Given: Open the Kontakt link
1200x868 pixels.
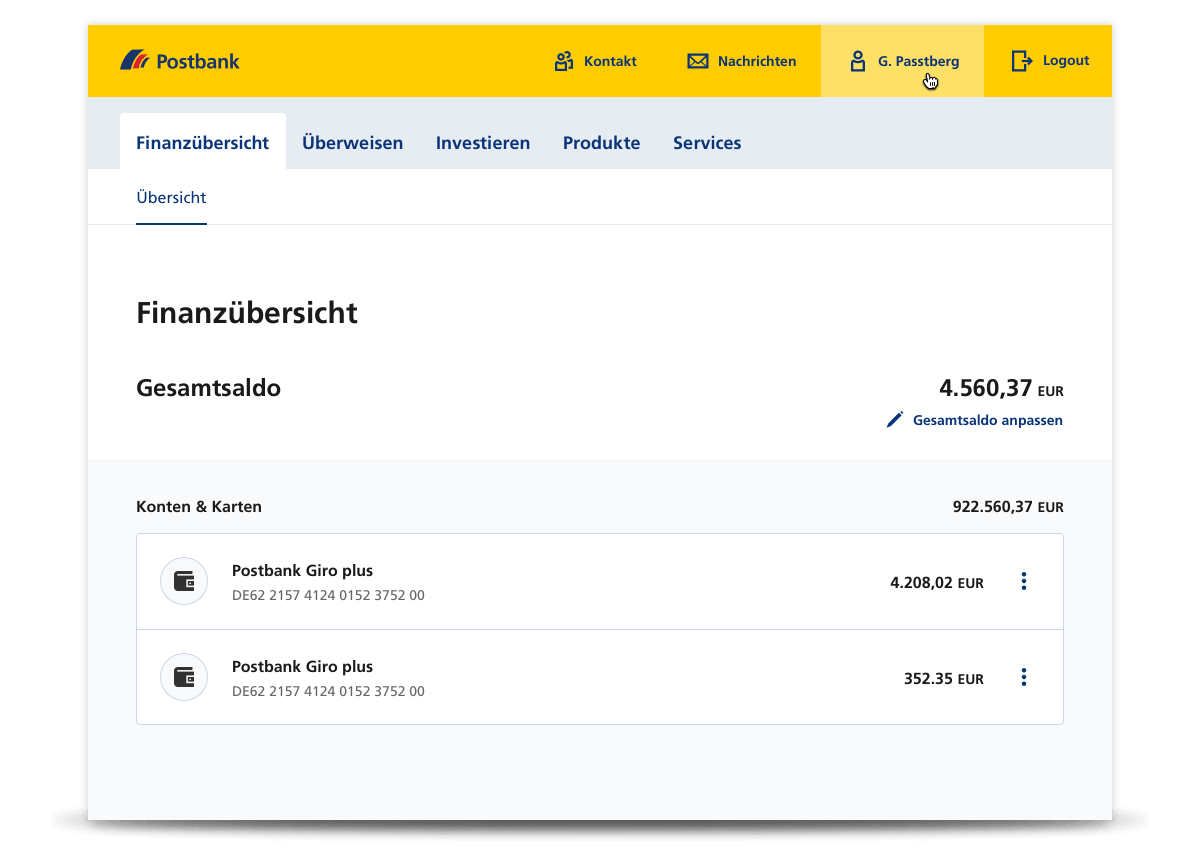Looking at the screenshot, I should tap(610, 61).
